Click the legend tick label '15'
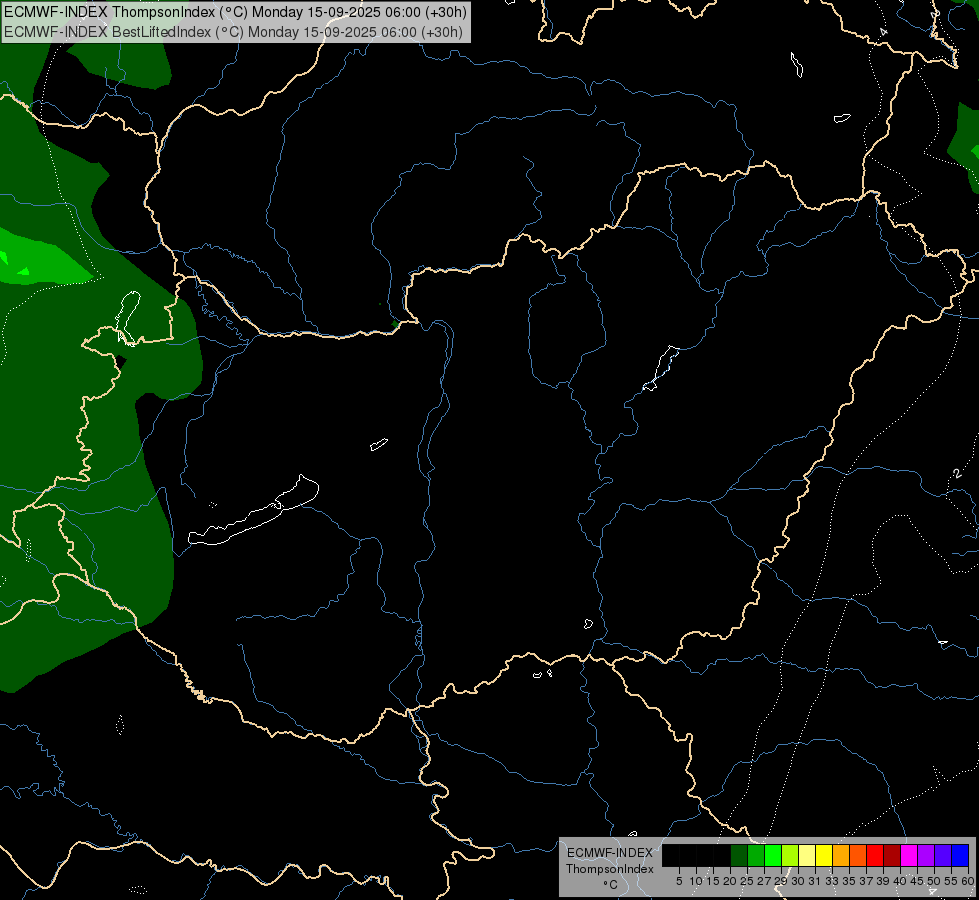The height and width of the screenshot is (900, 979). coord(713,881)
